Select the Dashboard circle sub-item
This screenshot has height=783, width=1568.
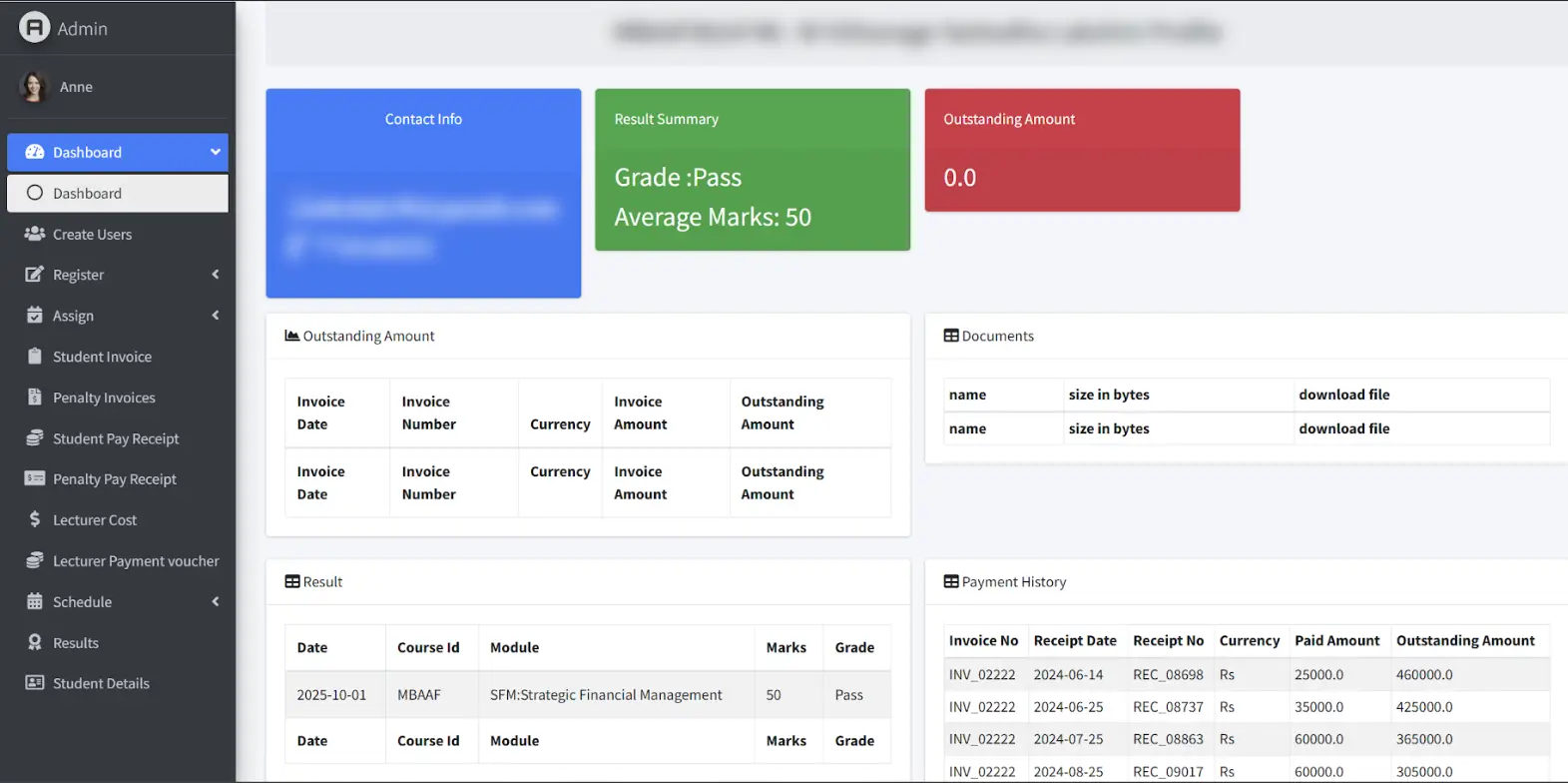coord(118,194)
